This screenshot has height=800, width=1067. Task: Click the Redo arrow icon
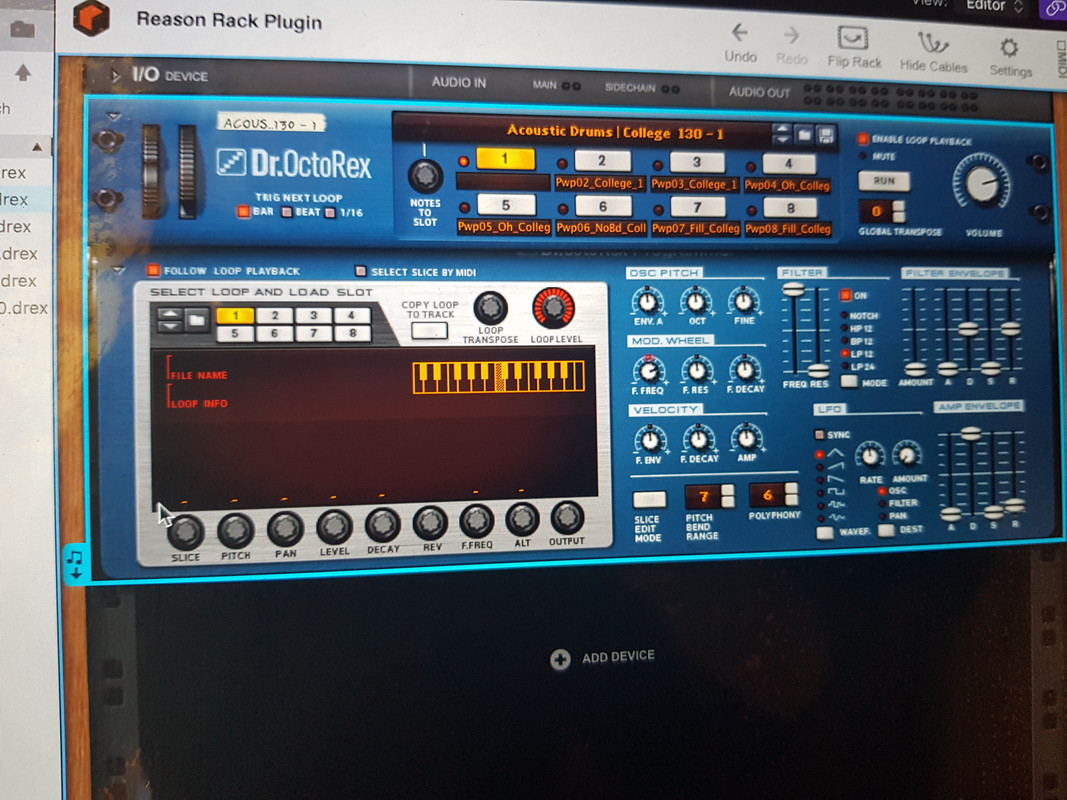pos(791,35)
